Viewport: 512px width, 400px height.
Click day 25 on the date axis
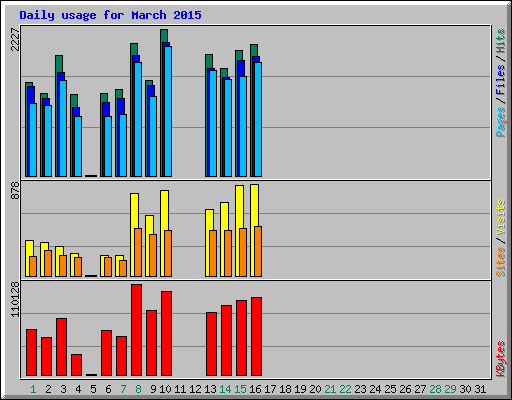tap(390, 389)
